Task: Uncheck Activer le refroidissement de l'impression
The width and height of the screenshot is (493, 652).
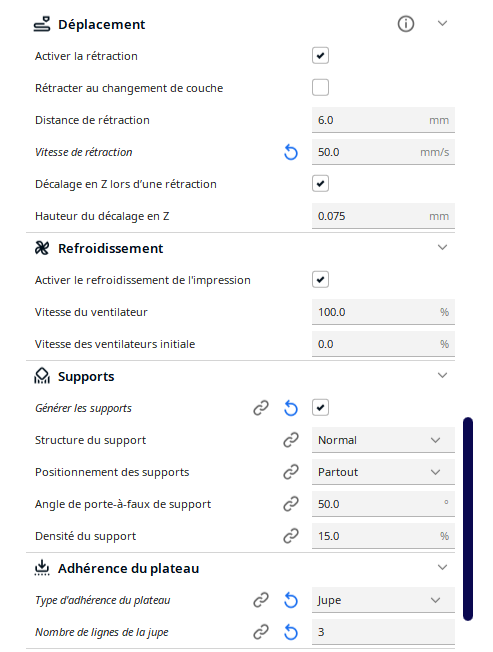Action: point(320,280)
